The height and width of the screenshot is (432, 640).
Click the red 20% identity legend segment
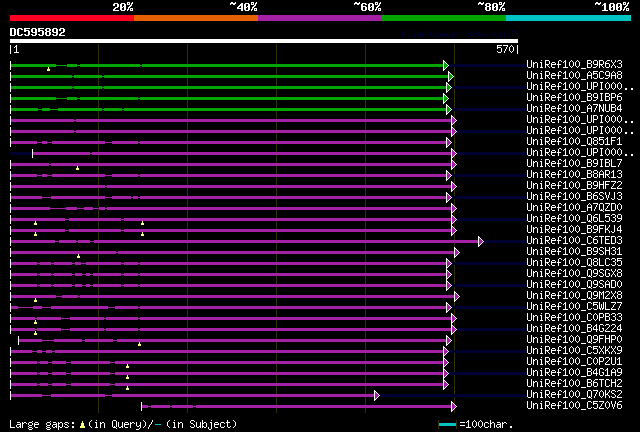click(x=72, y=18)
